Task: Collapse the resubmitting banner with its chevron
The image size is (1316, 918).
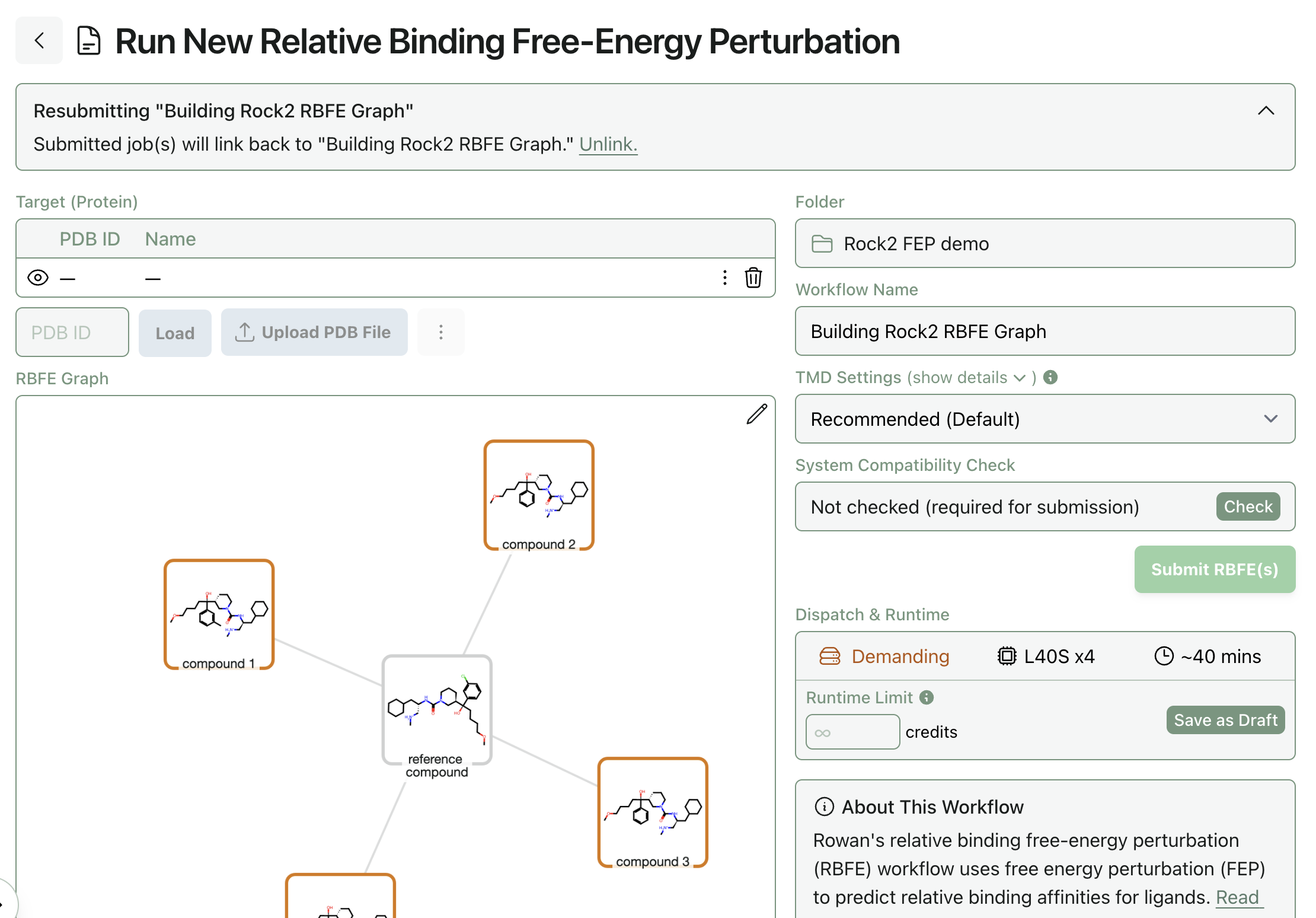Action: pyautogui.click(x=1266, y=110)
